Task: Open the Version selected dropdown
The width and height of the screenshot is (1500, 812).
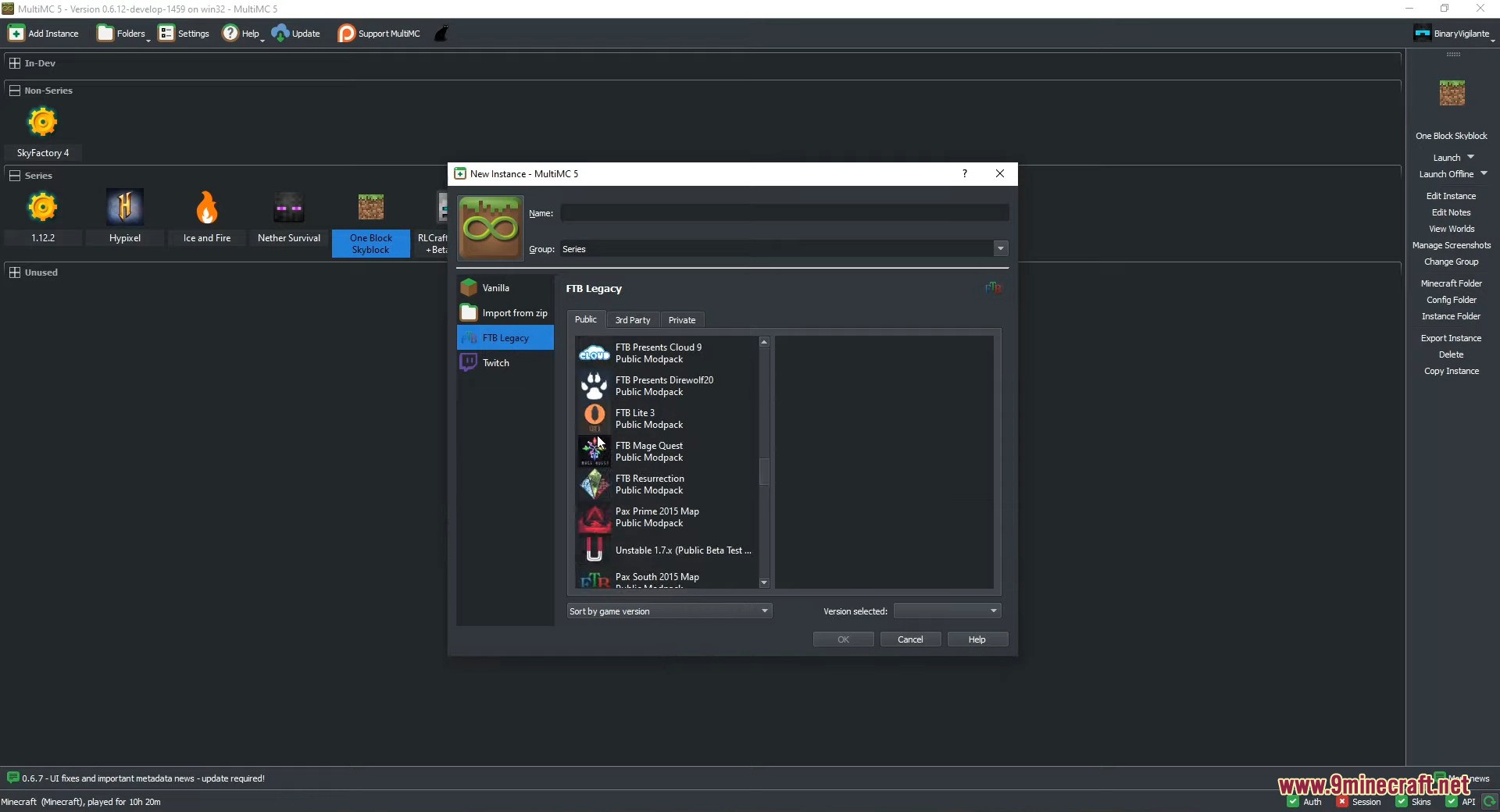Action: pyautogui.click(x=947, y=611)
